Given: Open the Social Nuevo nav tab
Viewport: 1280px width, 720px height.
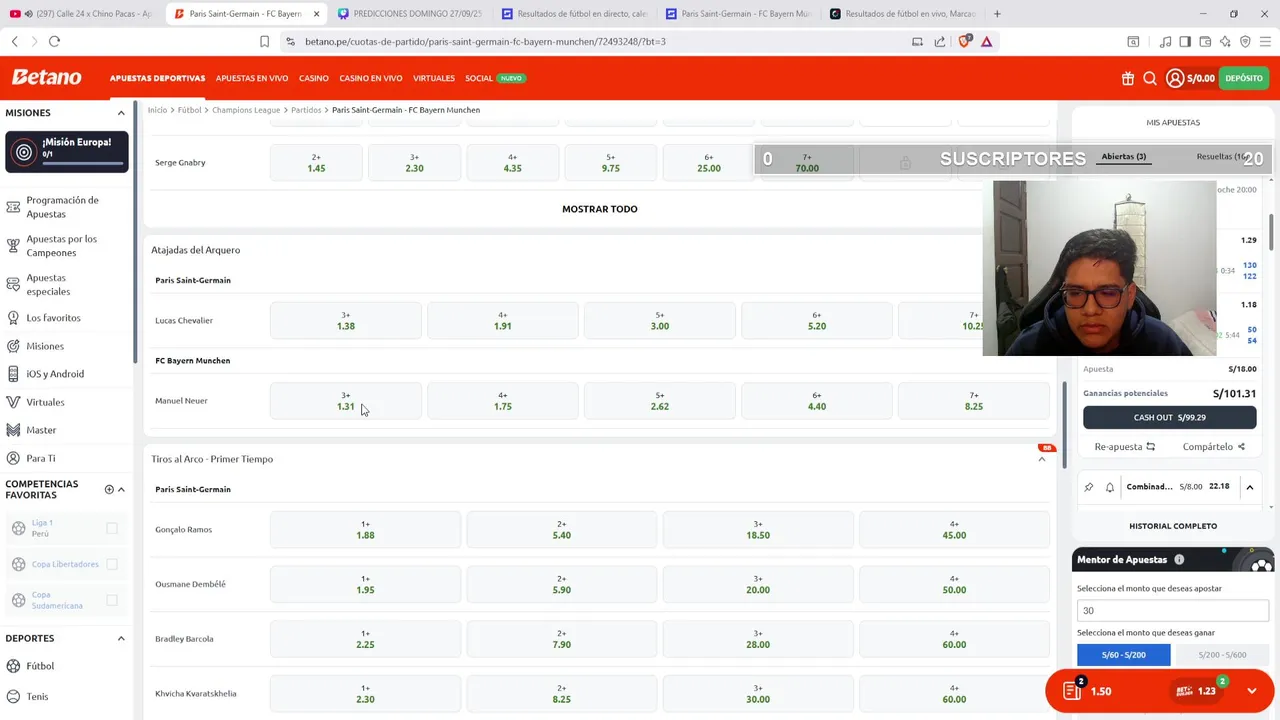Looking at the screenshot, I should point(495,78).
